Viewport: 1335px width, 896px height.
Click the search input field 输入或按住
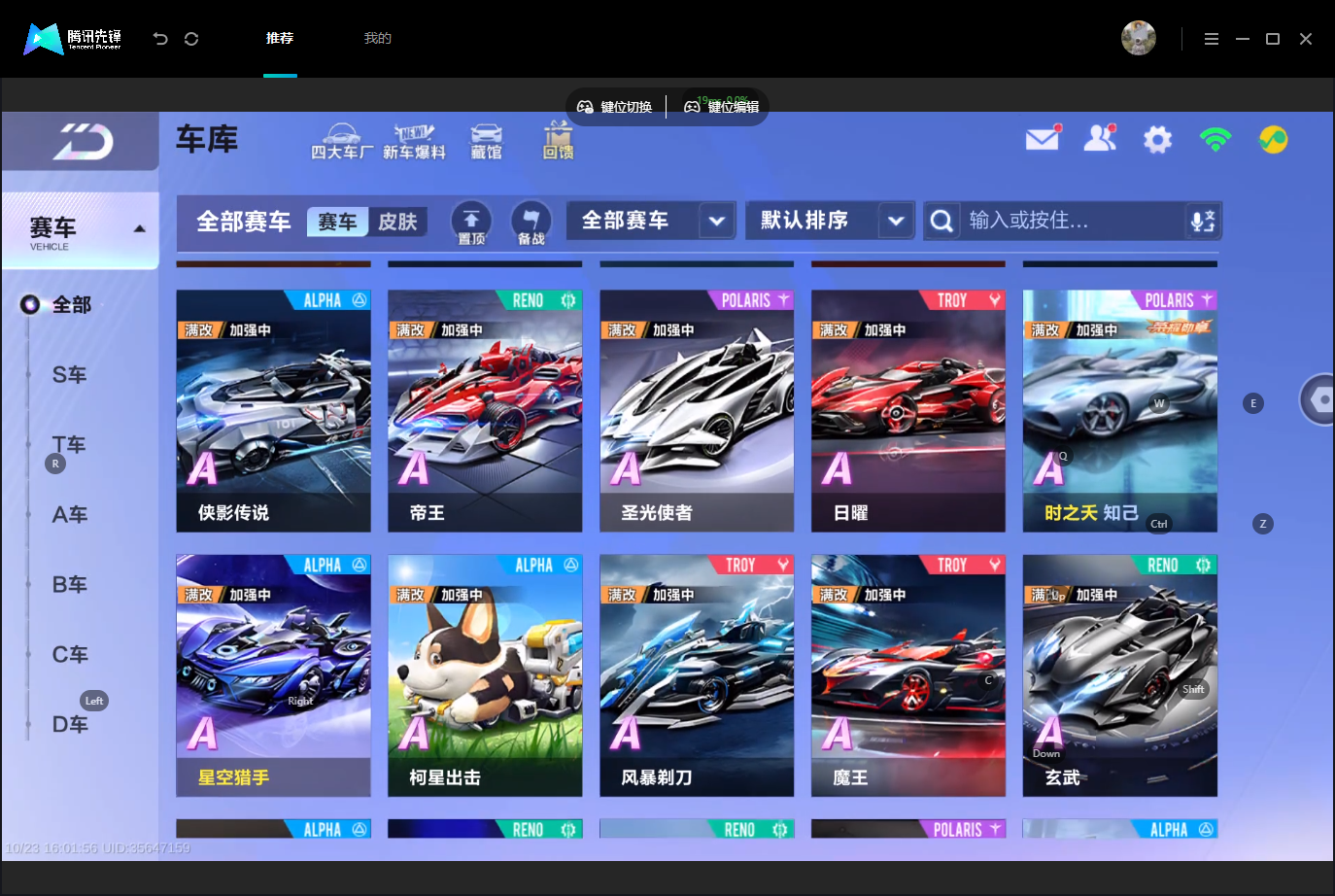click(1073, 221)
